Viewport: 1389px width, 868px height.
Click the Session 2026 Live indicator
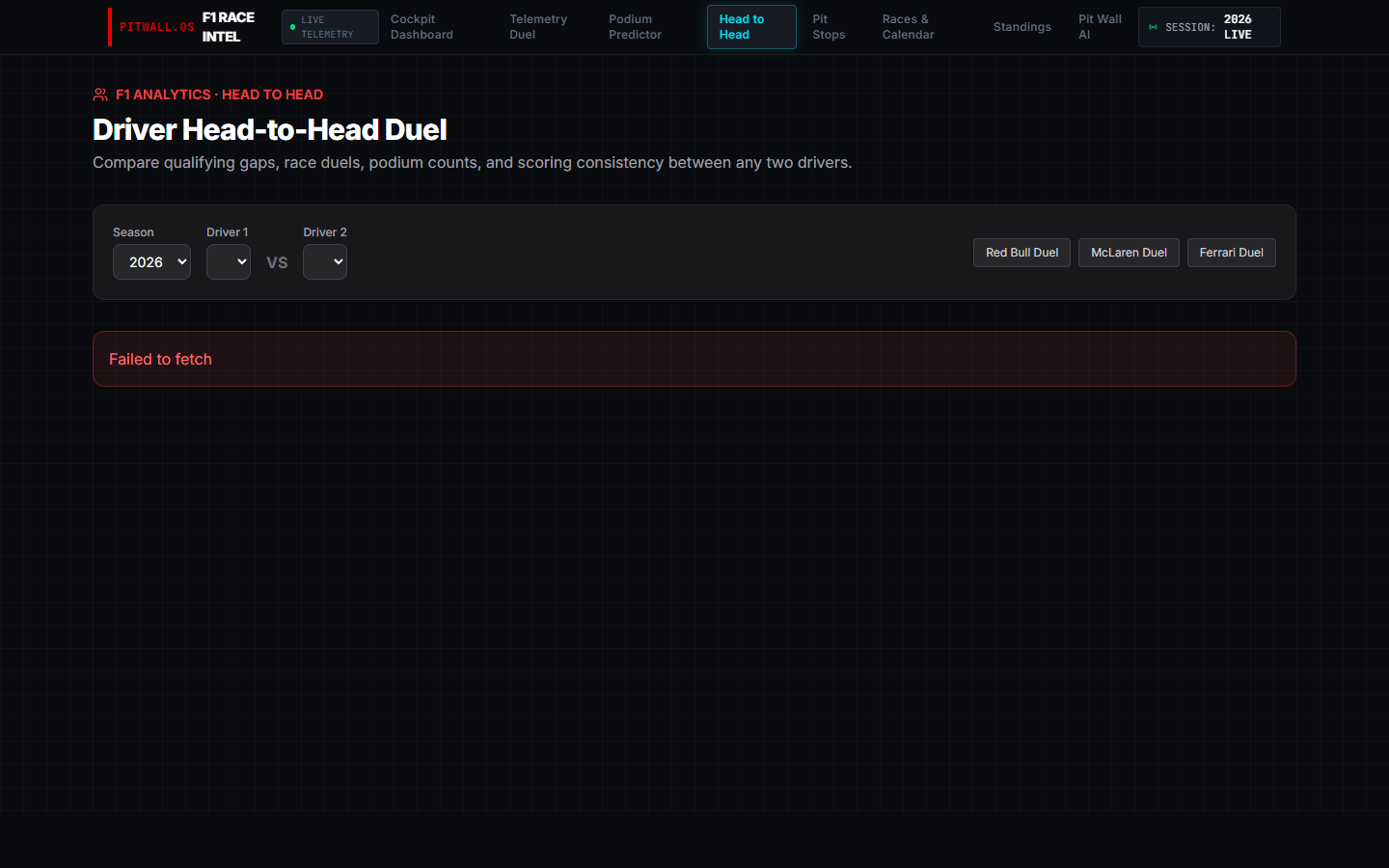[1209, 27]
